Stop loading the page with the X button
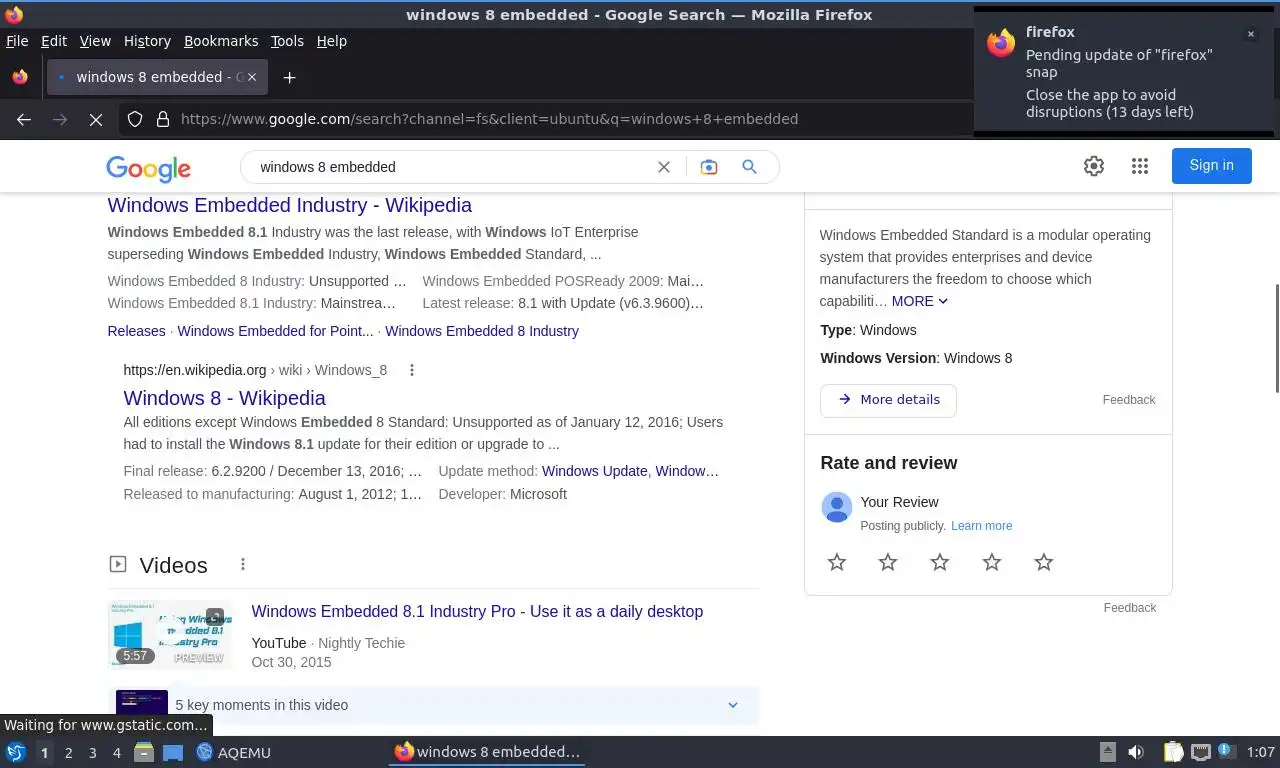 (96, 119)
